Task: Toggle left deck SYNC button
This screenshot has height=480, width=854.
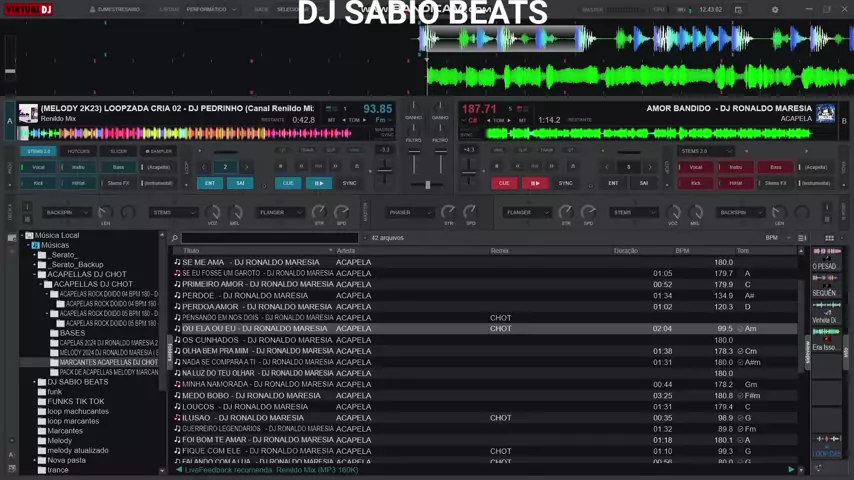Action: tap(349, 183)
